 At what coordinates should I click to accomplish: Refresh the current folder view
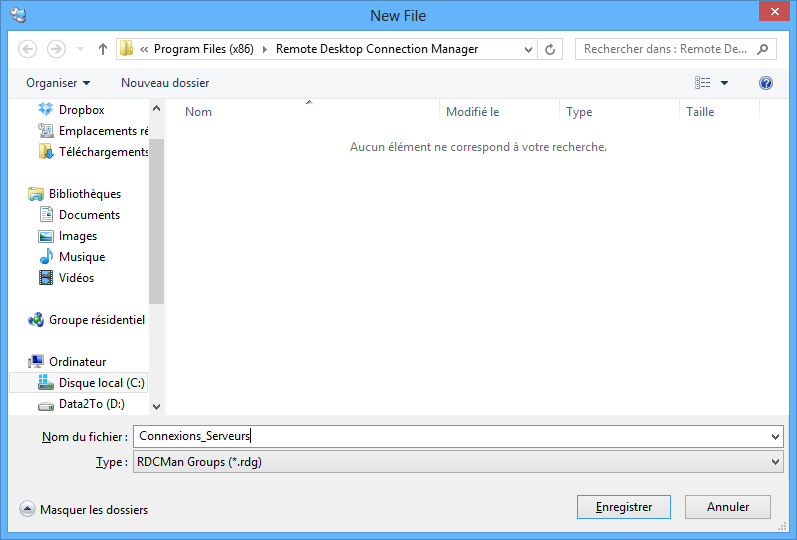(550, 49)
